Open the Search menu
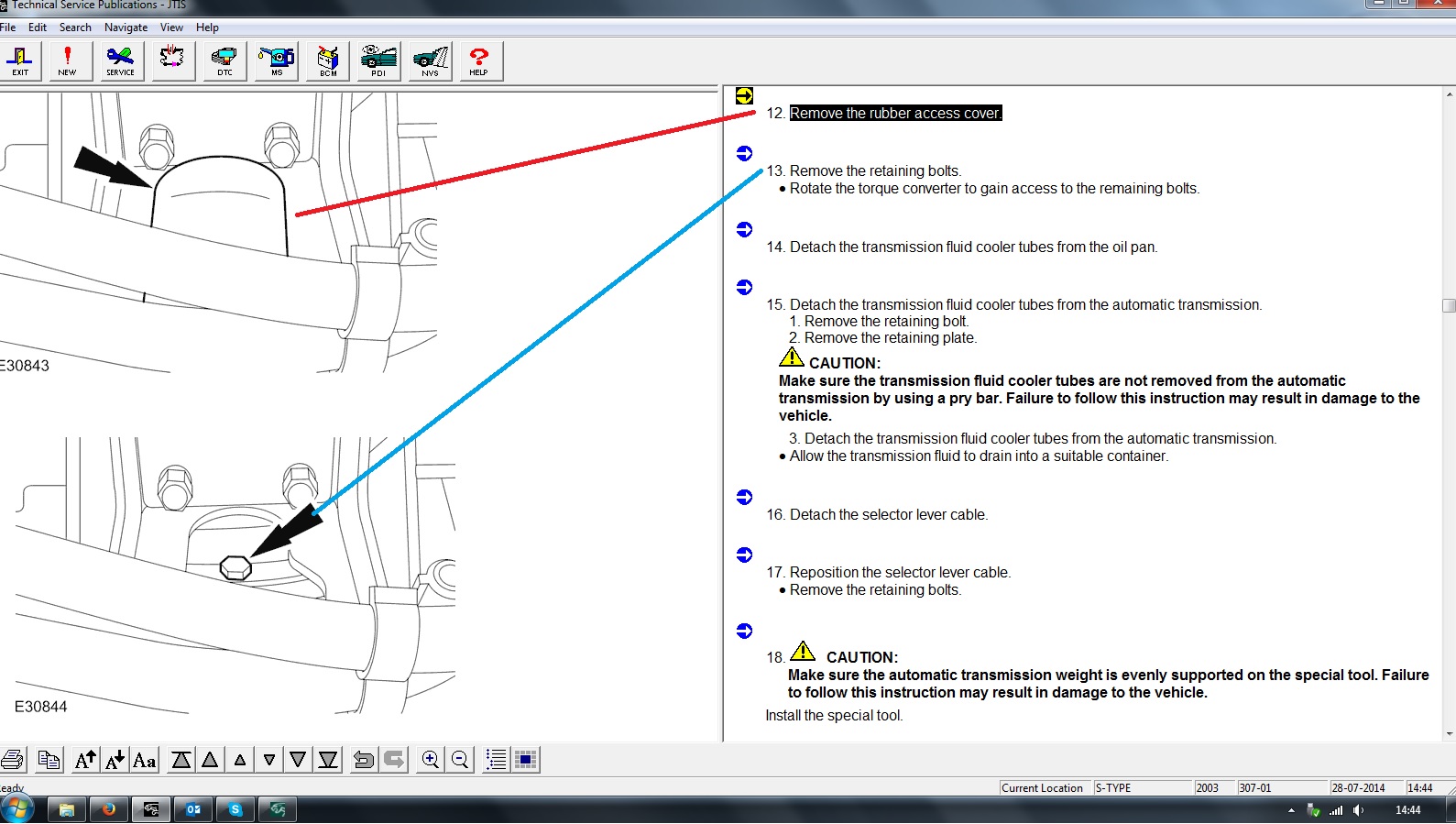This screenshot has height=824, width=1456. pyautogui.click(x=75, y=27)
